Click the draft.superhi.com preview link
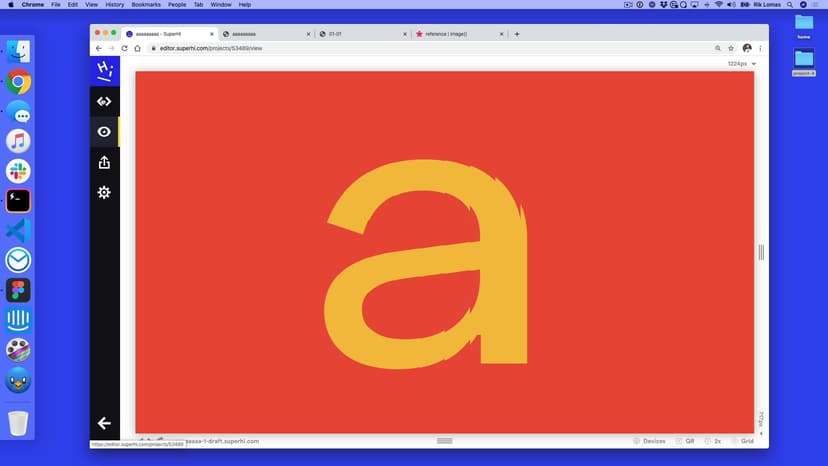 tap(220, 441)
